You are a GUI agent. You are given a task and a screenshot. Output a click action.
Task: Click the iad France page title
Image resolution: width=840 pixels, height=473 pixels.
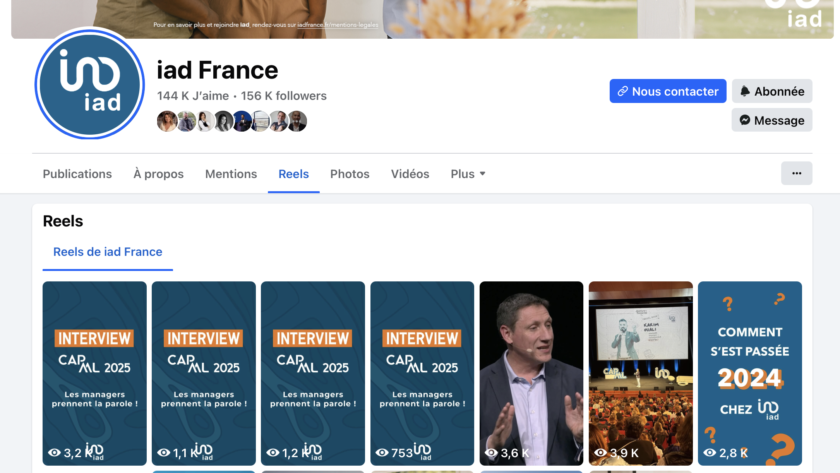218,70
